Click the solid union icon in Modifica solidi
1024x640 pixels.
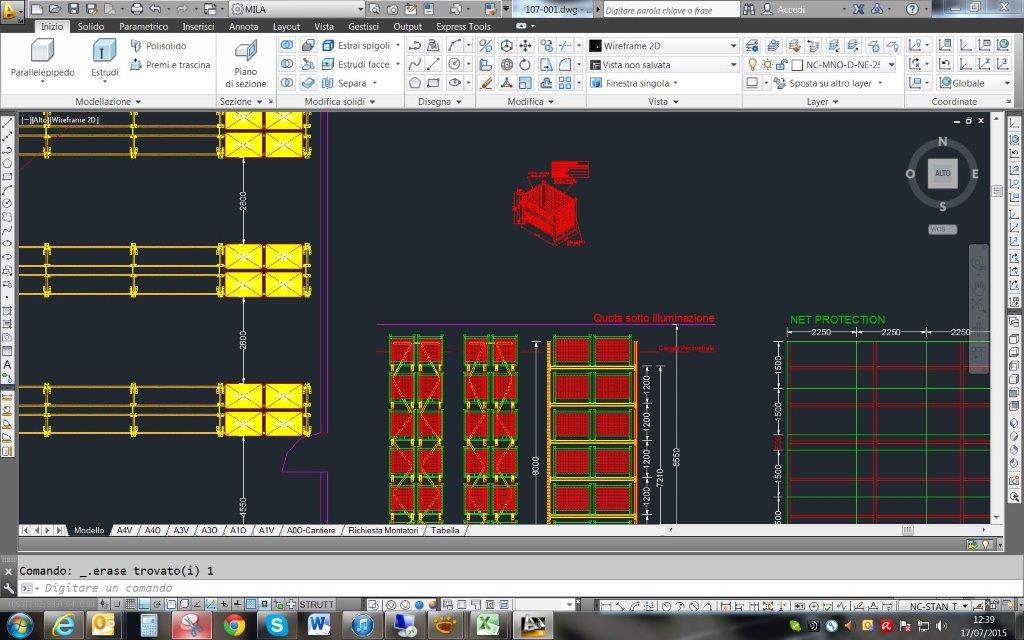[x=287, y=45]
